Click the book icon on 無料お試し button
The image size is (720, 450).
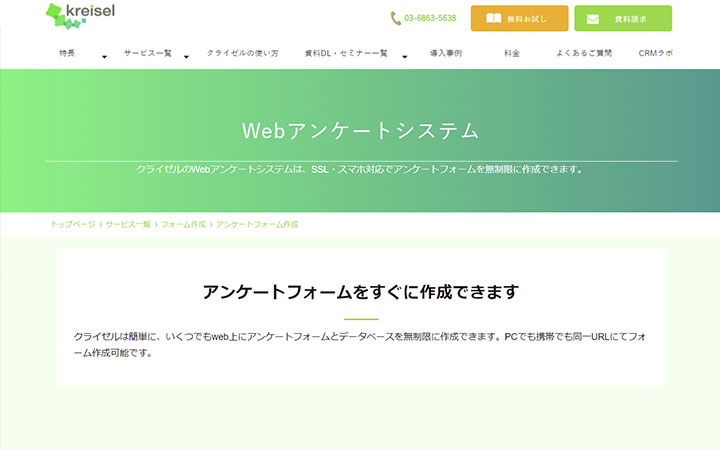(x=493, y=19)
